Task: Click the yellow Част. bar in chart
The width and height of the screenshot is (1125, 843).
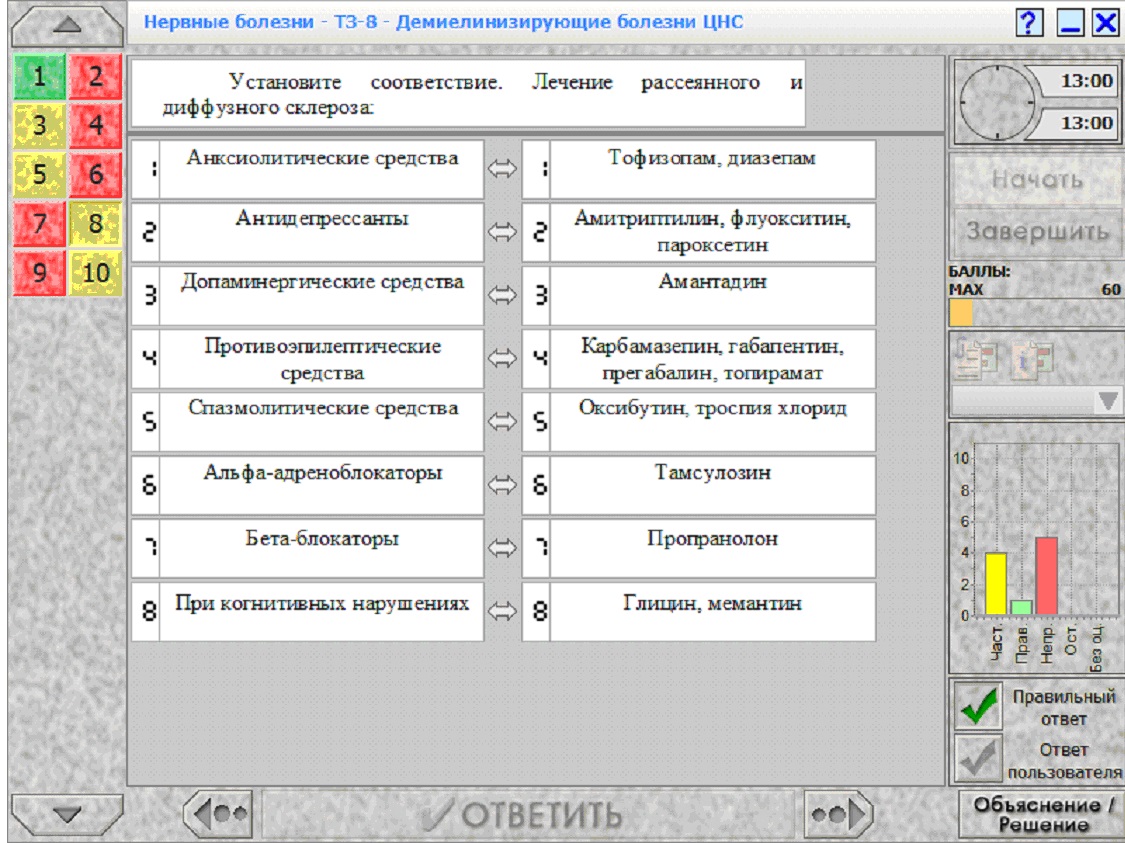Action: coord(995,583)
